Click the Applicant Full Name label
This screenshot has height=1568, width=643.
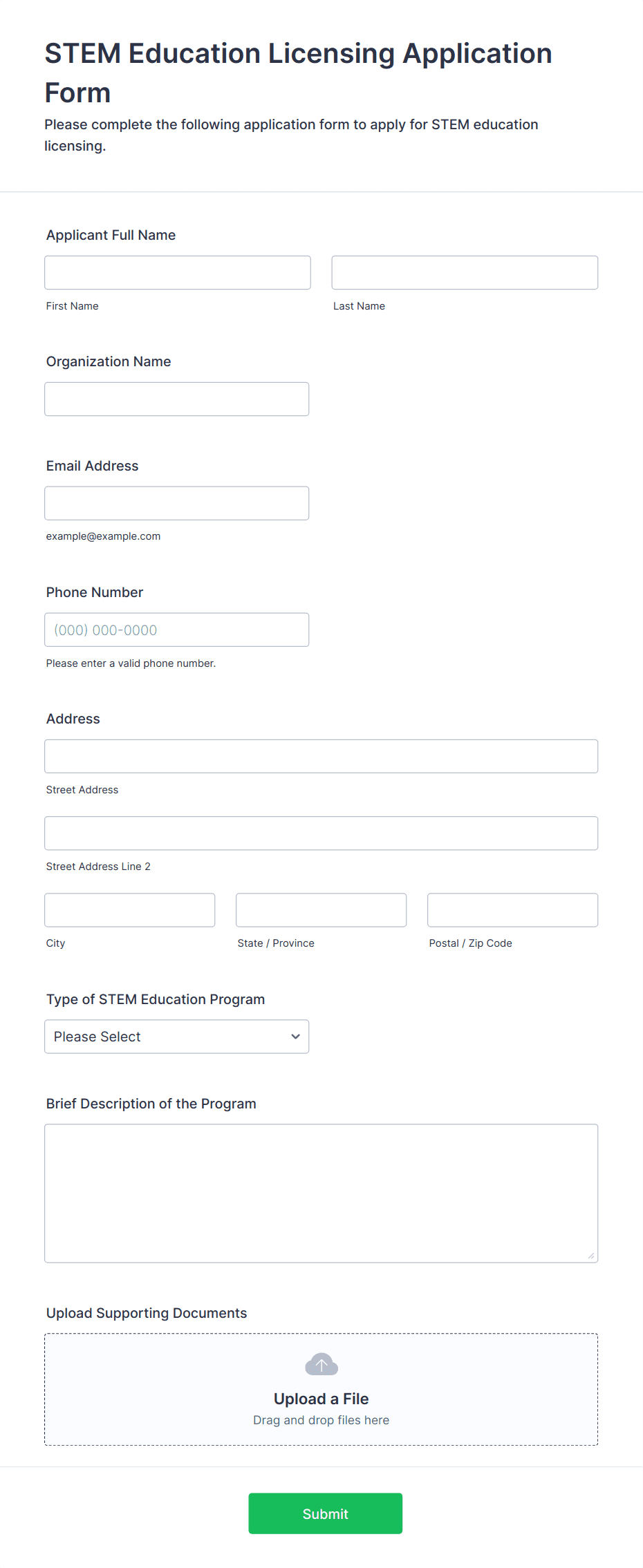(x=111, y=235)
